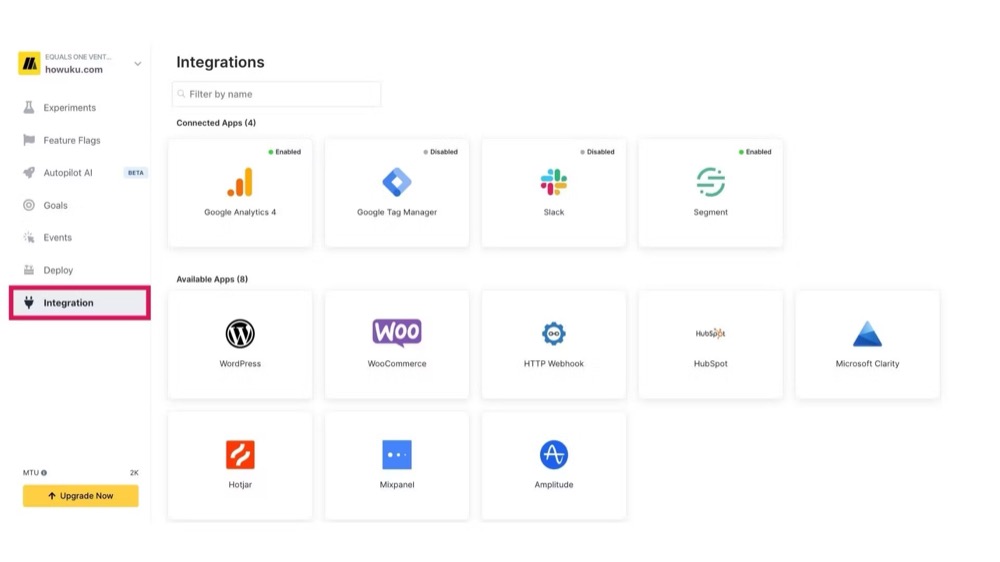
Task: Open the HTTP Webhook gear icon
Action: click(x=554, y=333)
